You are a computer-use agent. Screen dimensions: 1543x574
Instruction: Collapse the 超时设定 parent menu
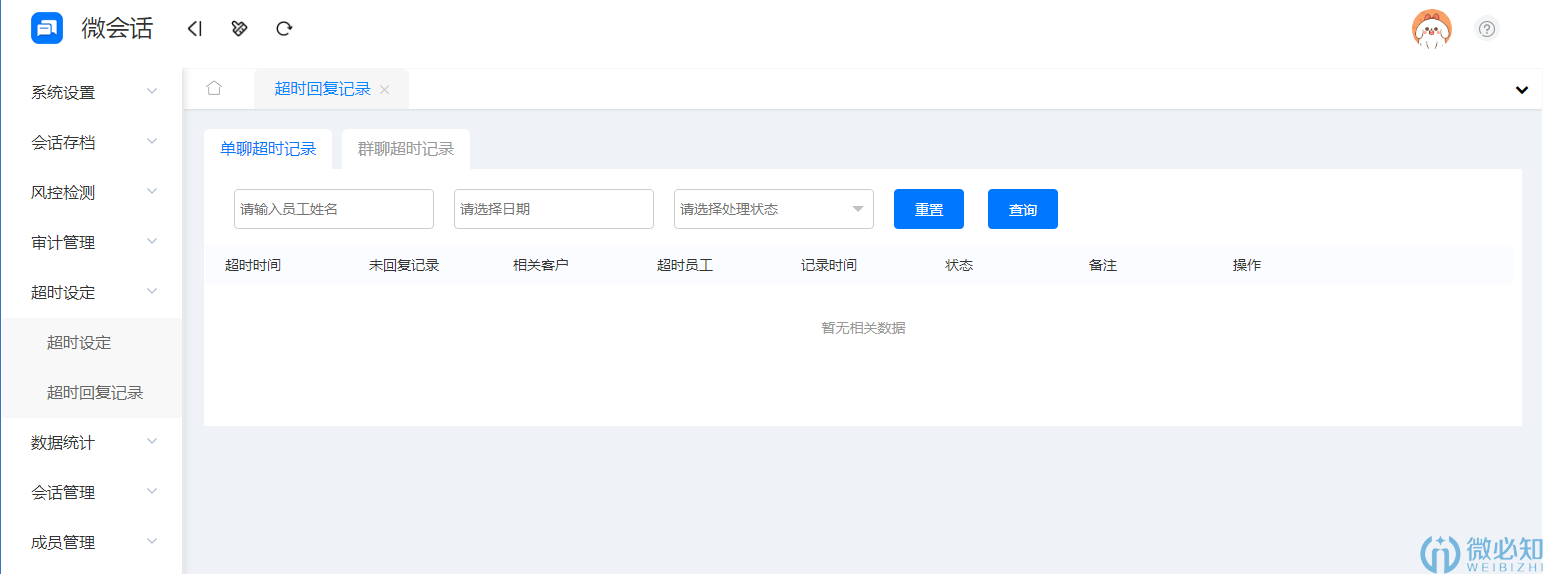click(x=91, y=292)
